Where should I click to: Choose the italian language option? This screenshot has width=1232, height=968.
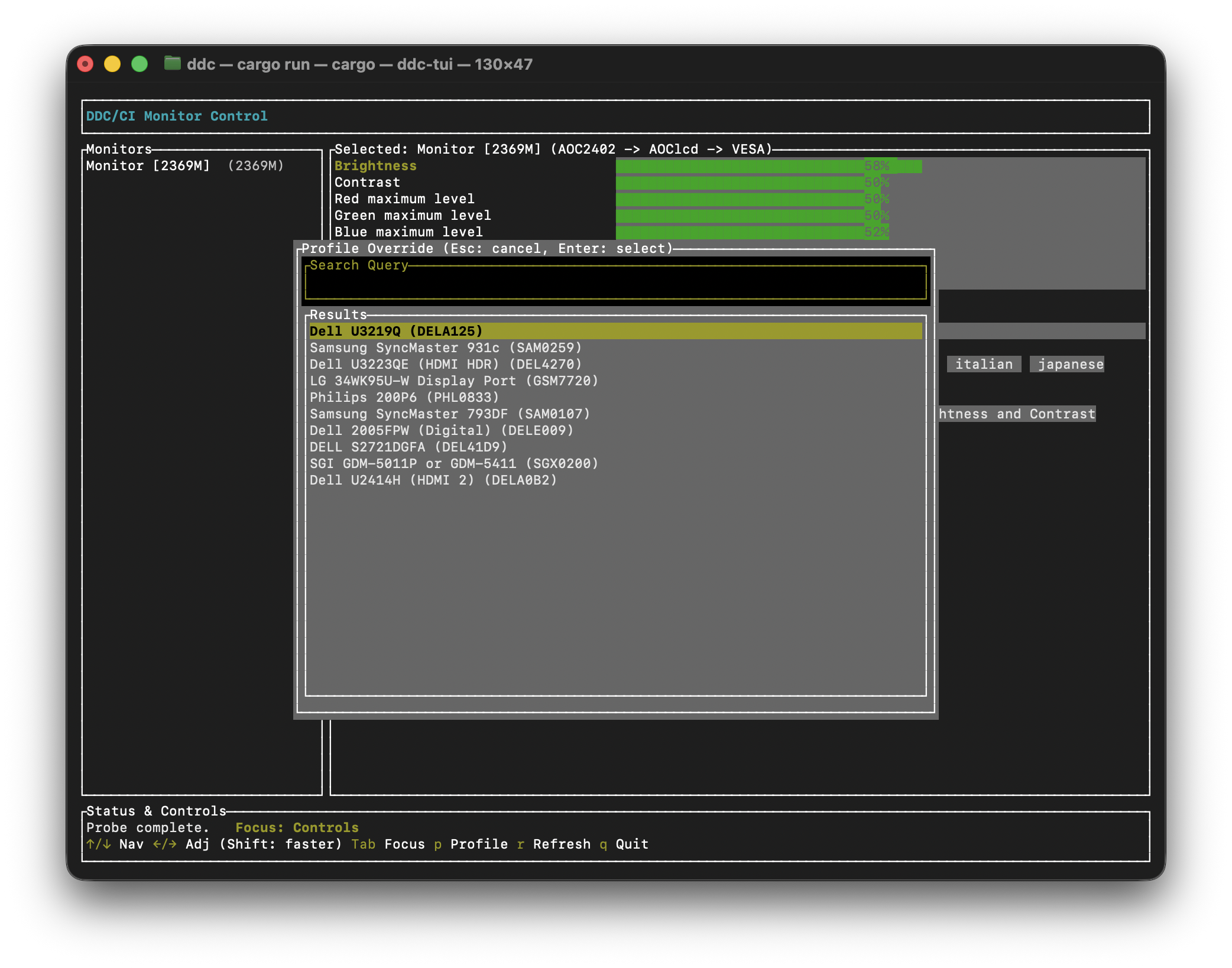point(984,364)
